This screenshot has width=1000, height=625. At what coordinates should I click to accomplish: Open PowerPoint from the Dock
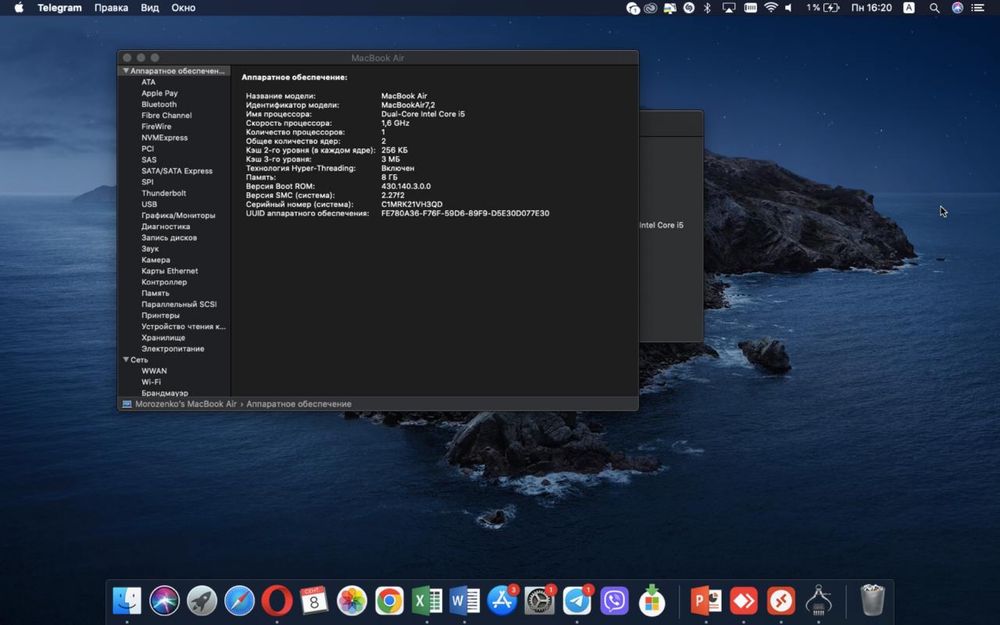click(x=705, y=601)
